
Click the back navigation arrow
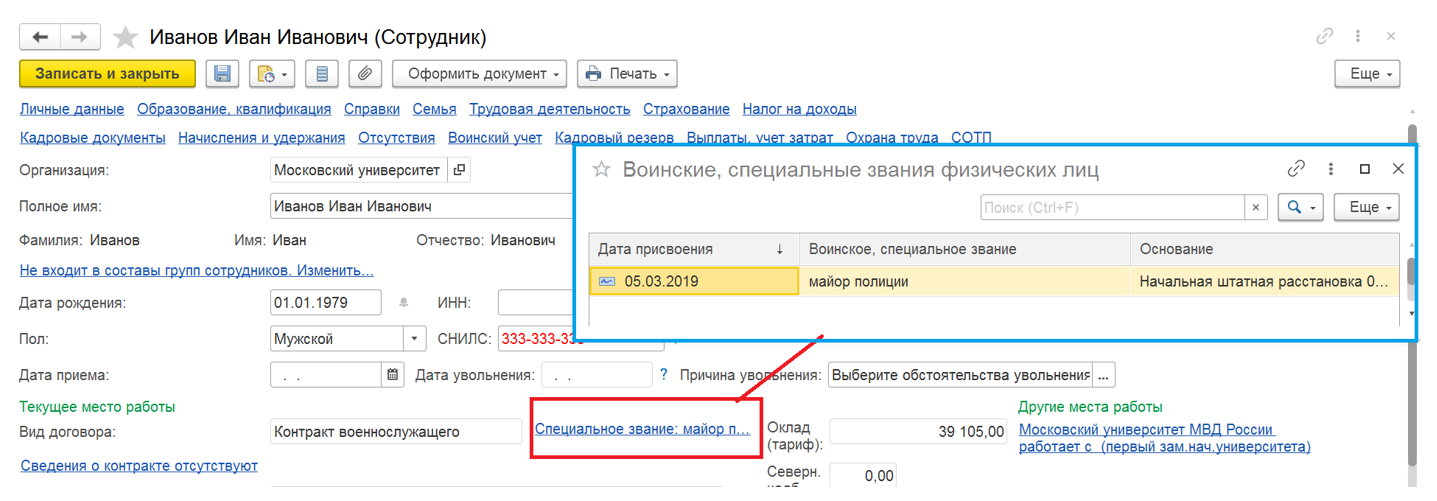tap(40, 37)
